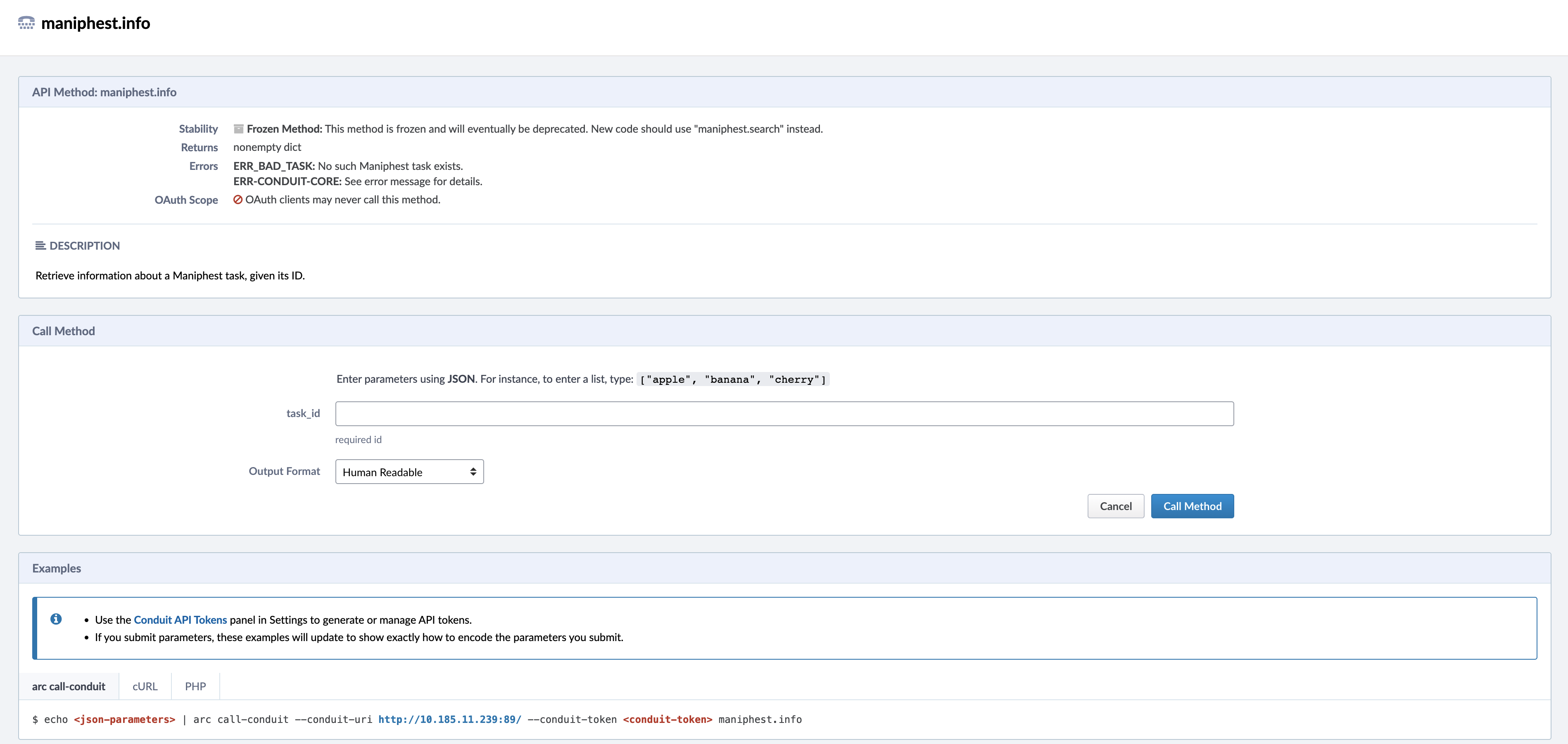This screenshot has width=1568, height=744.
Task: Click the Cancel button
Action: coord(1115,506)
